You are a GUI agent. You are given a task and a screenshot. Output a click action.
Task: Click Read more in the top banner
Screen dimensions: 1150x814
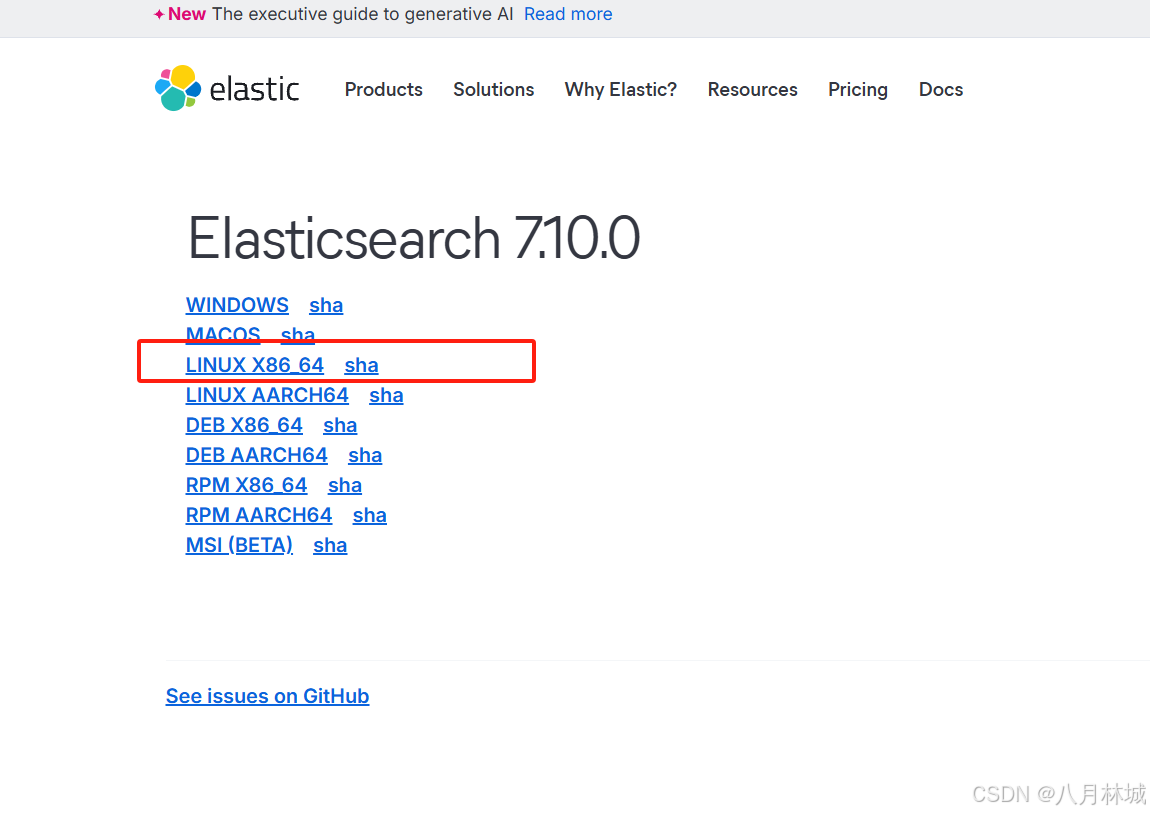tap(568, 14)
